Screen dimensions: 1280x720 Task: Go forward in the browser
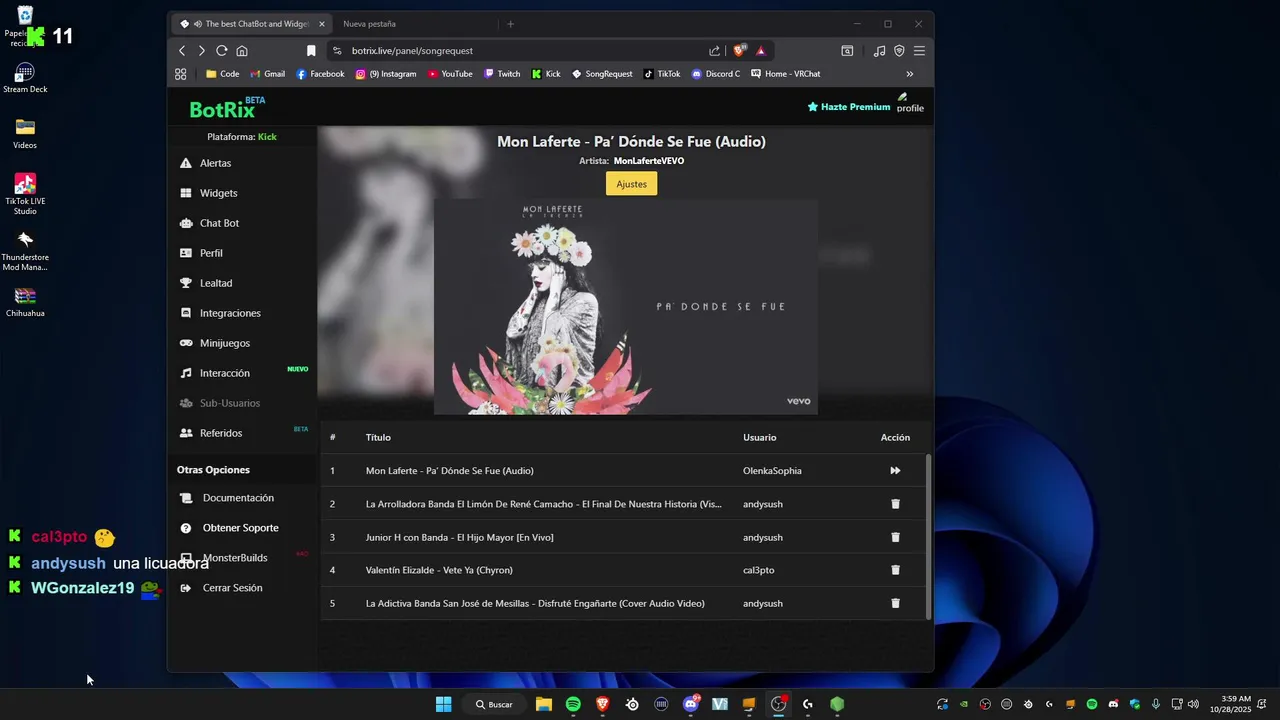pos(202,51)
